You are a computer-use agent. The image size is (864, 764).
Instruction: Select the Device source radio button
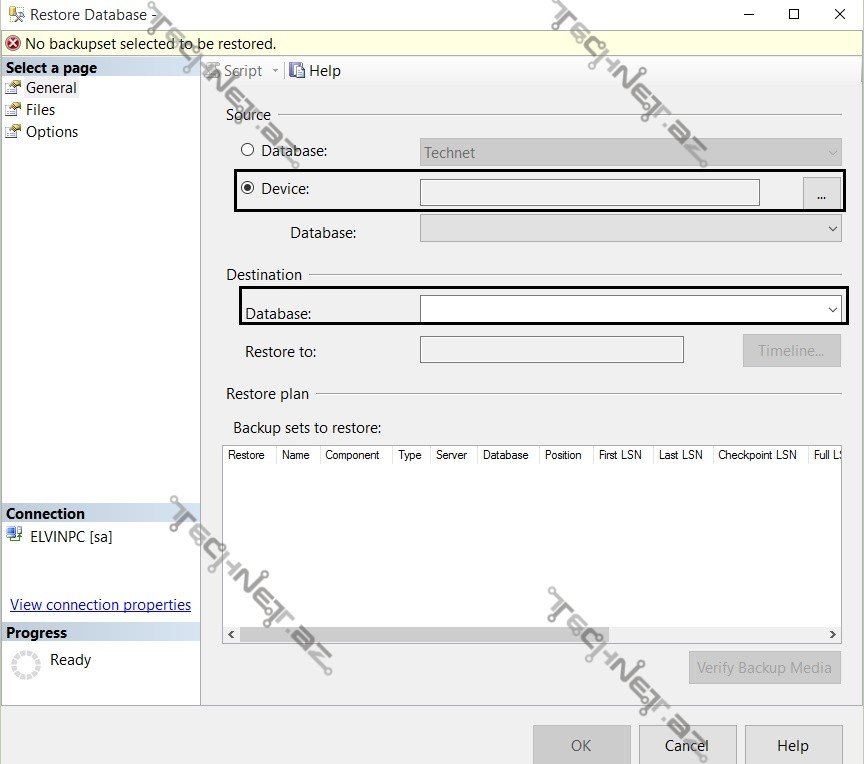[x=248, y=187]
